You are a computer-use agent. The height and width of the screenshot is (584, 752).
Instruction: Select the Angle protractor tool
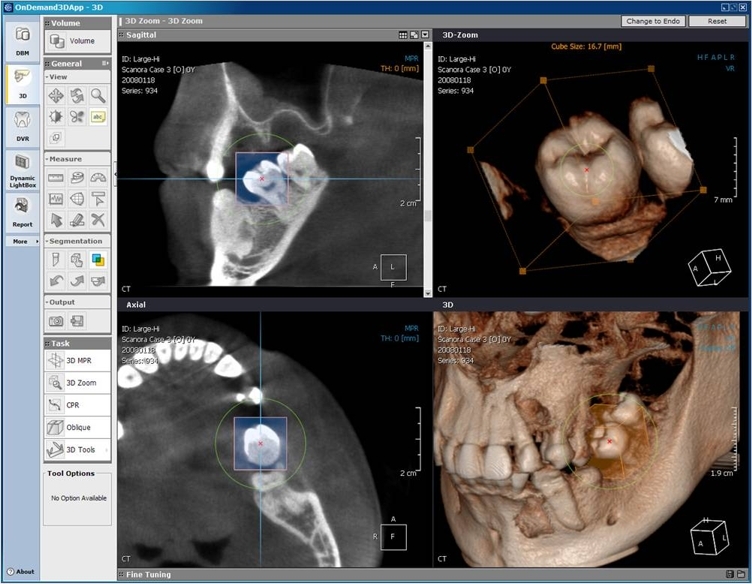(98, 178)
